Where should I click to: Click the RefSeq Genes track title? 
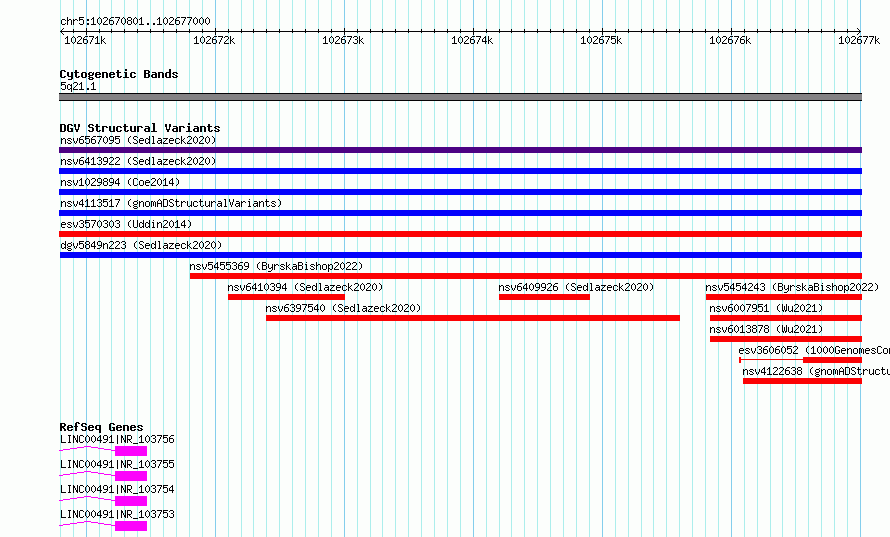[x=101, y=427]
